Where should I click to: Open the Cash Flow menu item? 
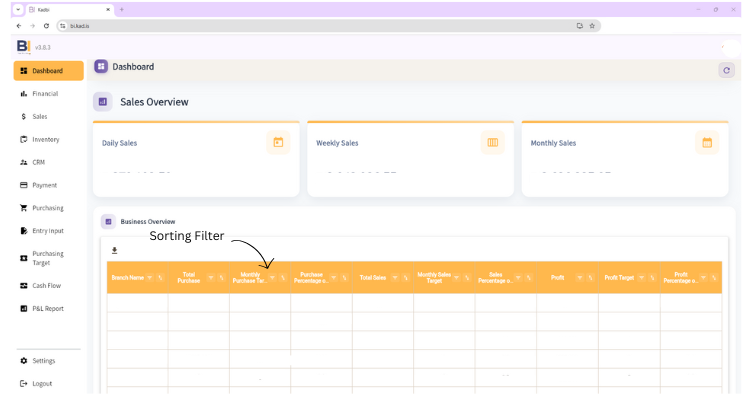coord(46,285)
